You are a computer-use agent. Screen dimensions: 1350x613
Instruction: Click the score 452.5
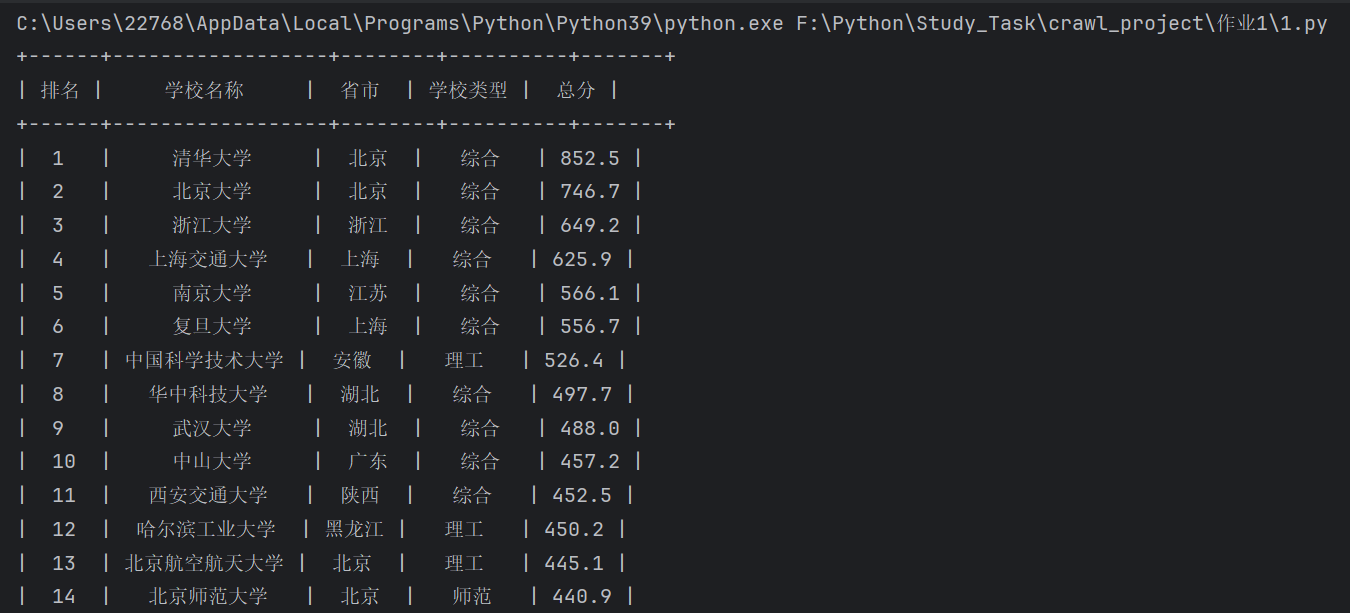582,495
